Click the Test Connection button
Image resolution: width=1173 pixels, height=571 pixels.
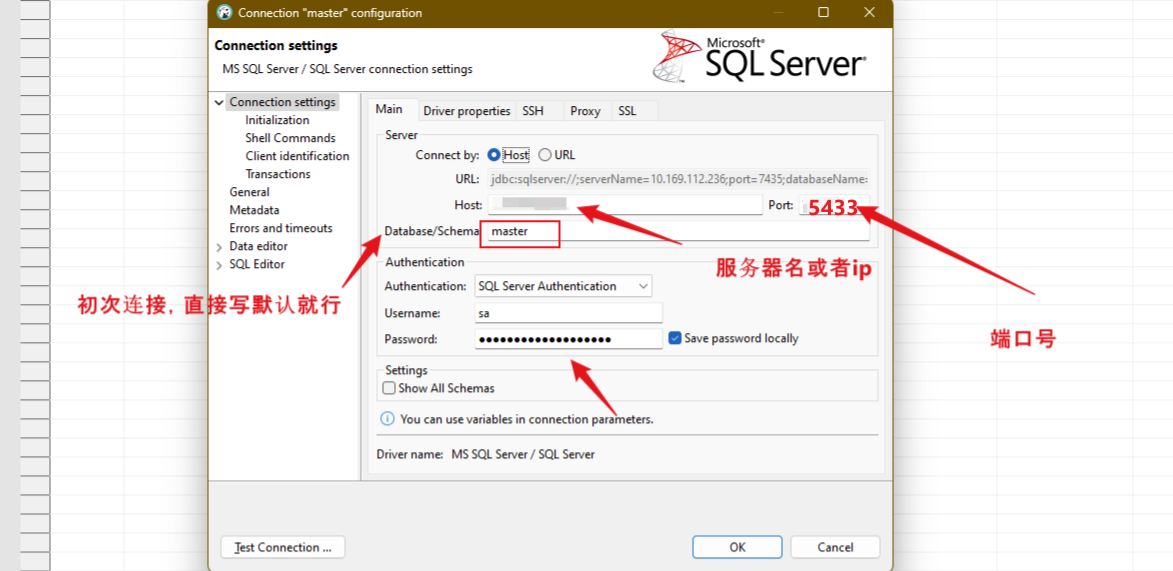pyautogui.click(x=284, y=547)
